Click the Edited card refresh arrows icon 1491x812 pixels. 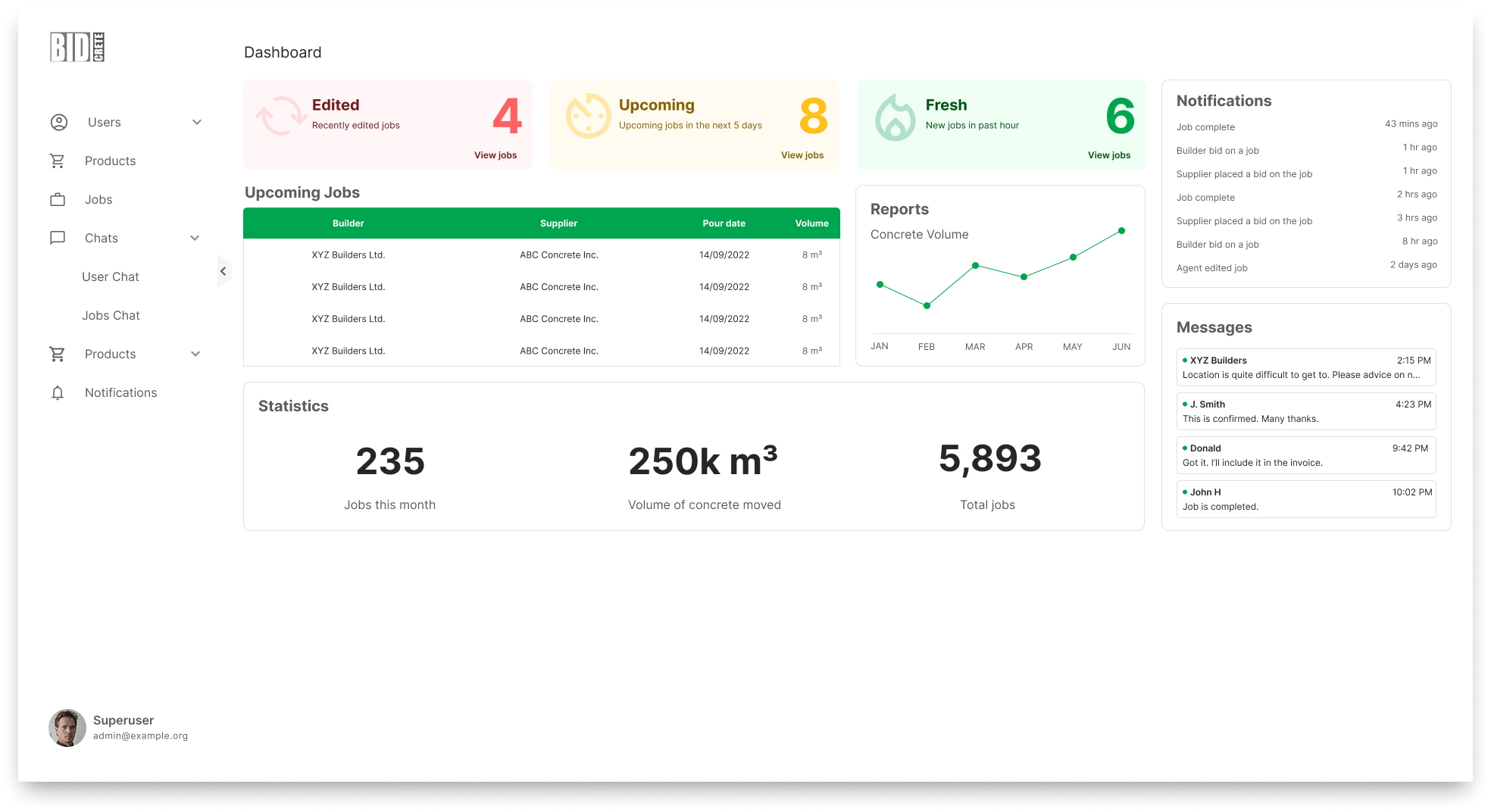[x=281, y=116]
